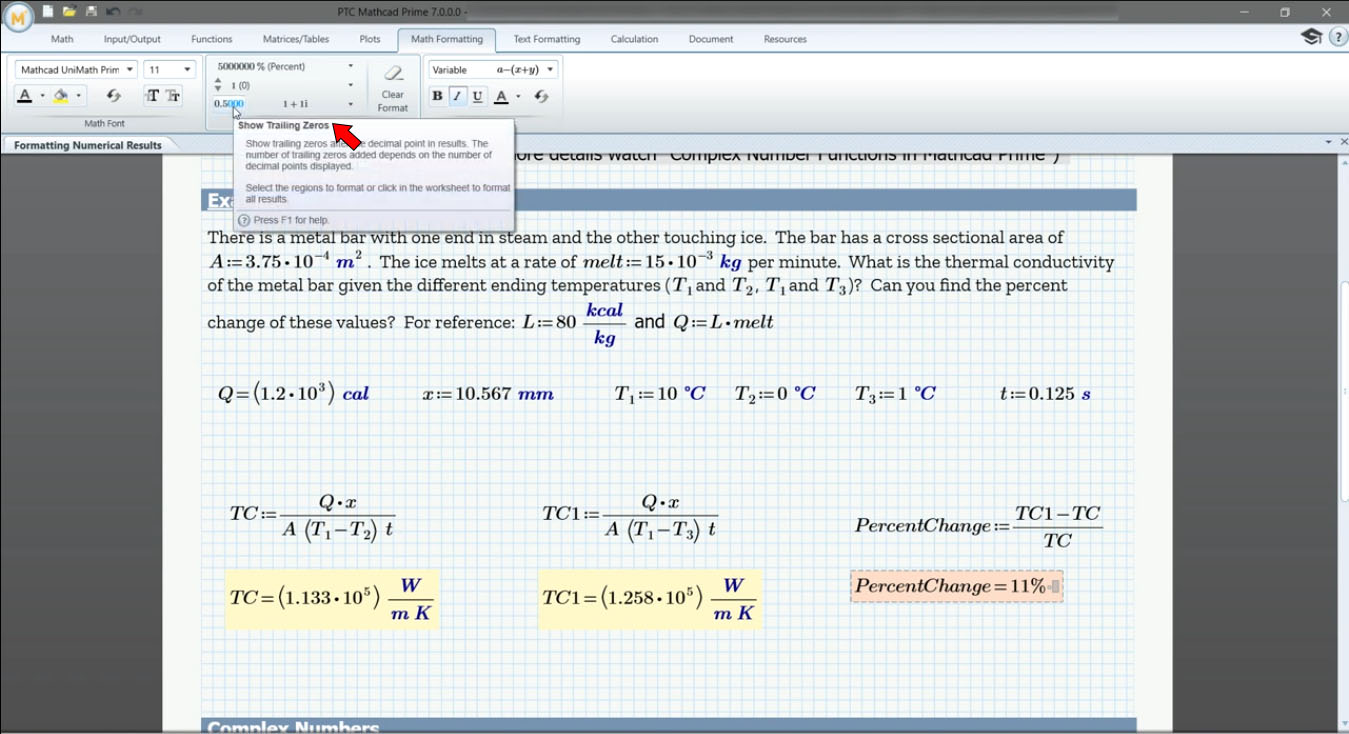Click the L := 80 kcal/kg expression

tap(574, 323)
